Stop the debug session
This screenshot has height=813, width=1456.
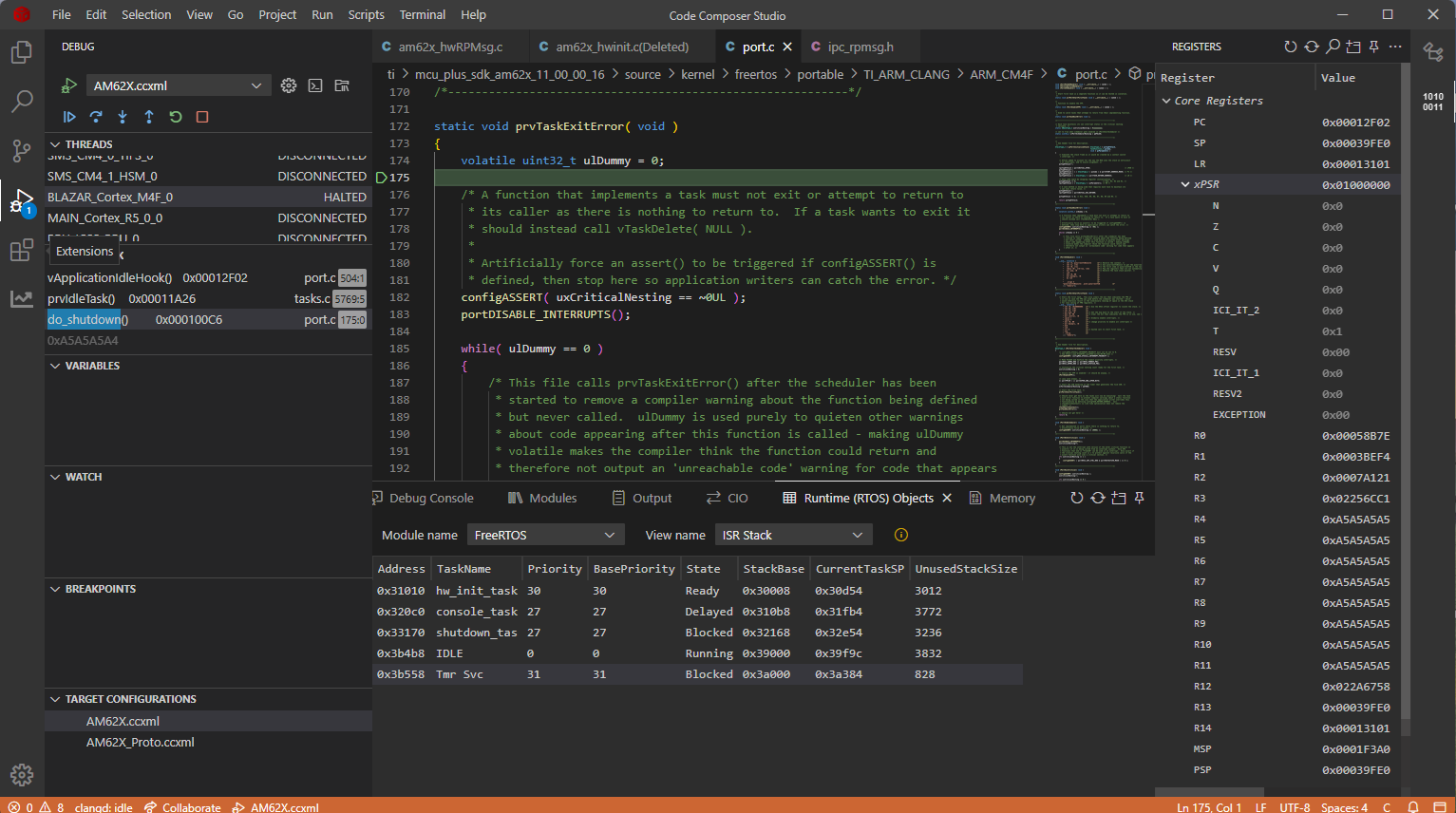pyautogui.click(x=202, y=117)
